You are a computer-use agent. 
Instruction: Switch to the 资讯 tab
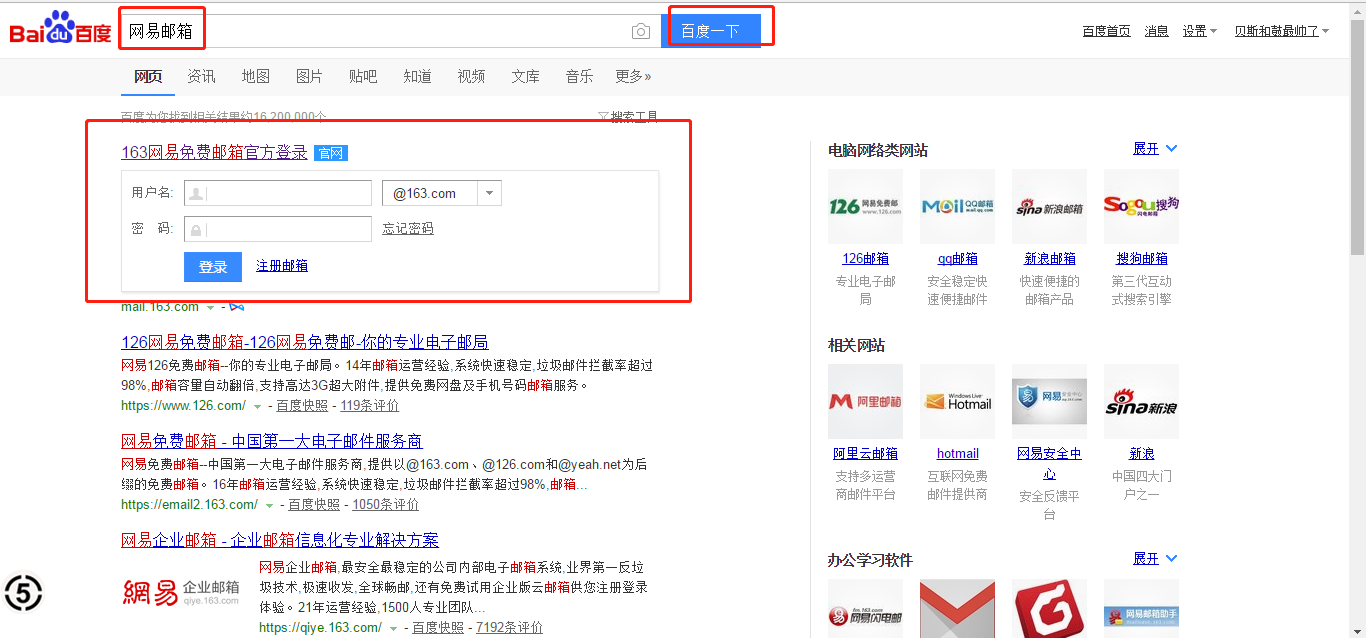point(201,76)
